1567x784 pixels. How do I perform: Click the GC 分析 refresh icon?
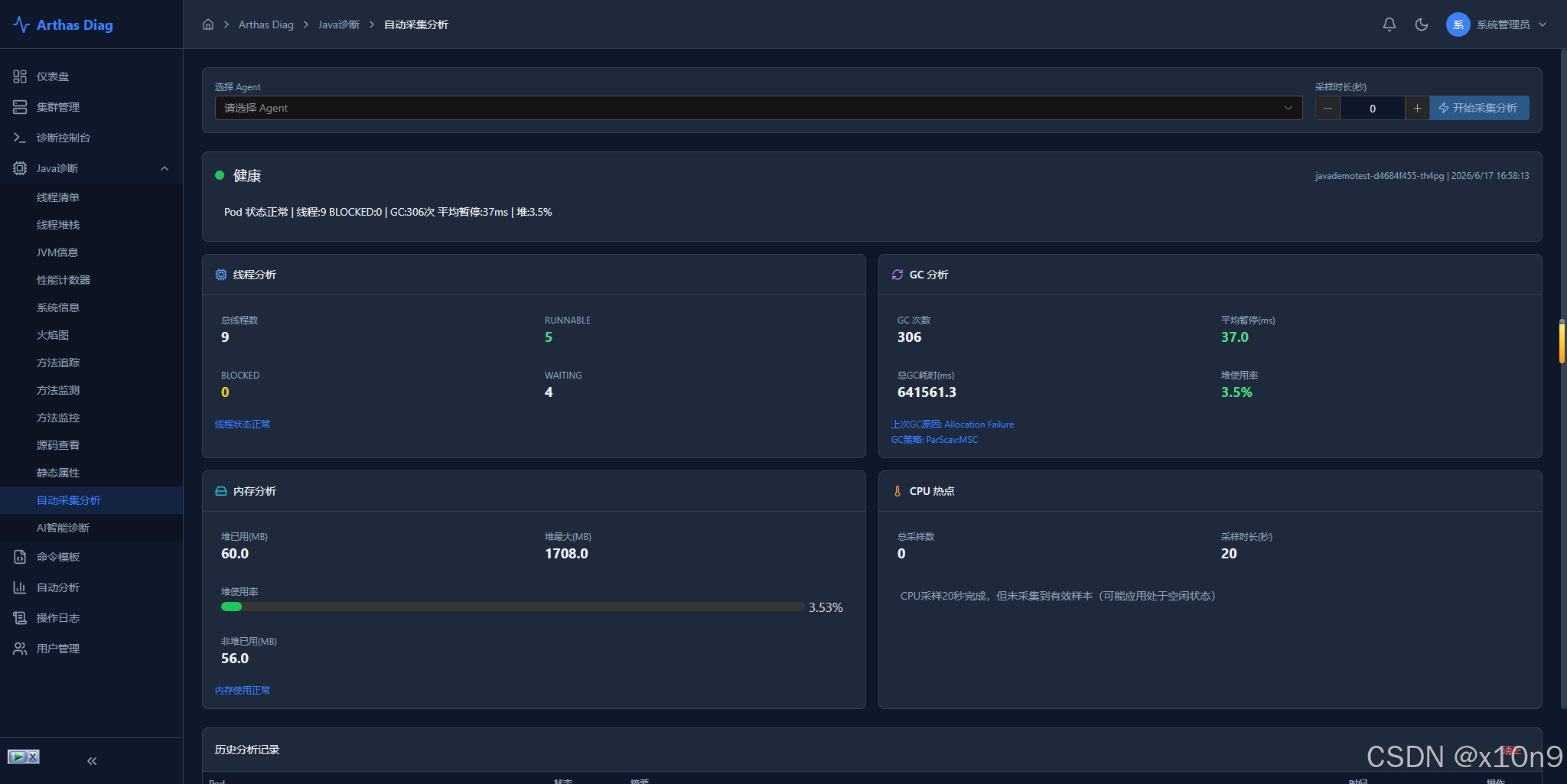click(x=898, y=275)
